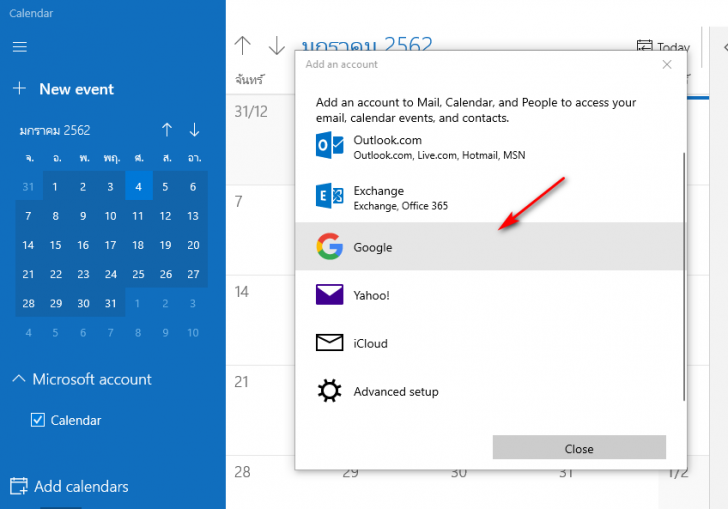The image size is (728, 509).
Task: Click the Microsoft account heading
Action: (92, 379)
